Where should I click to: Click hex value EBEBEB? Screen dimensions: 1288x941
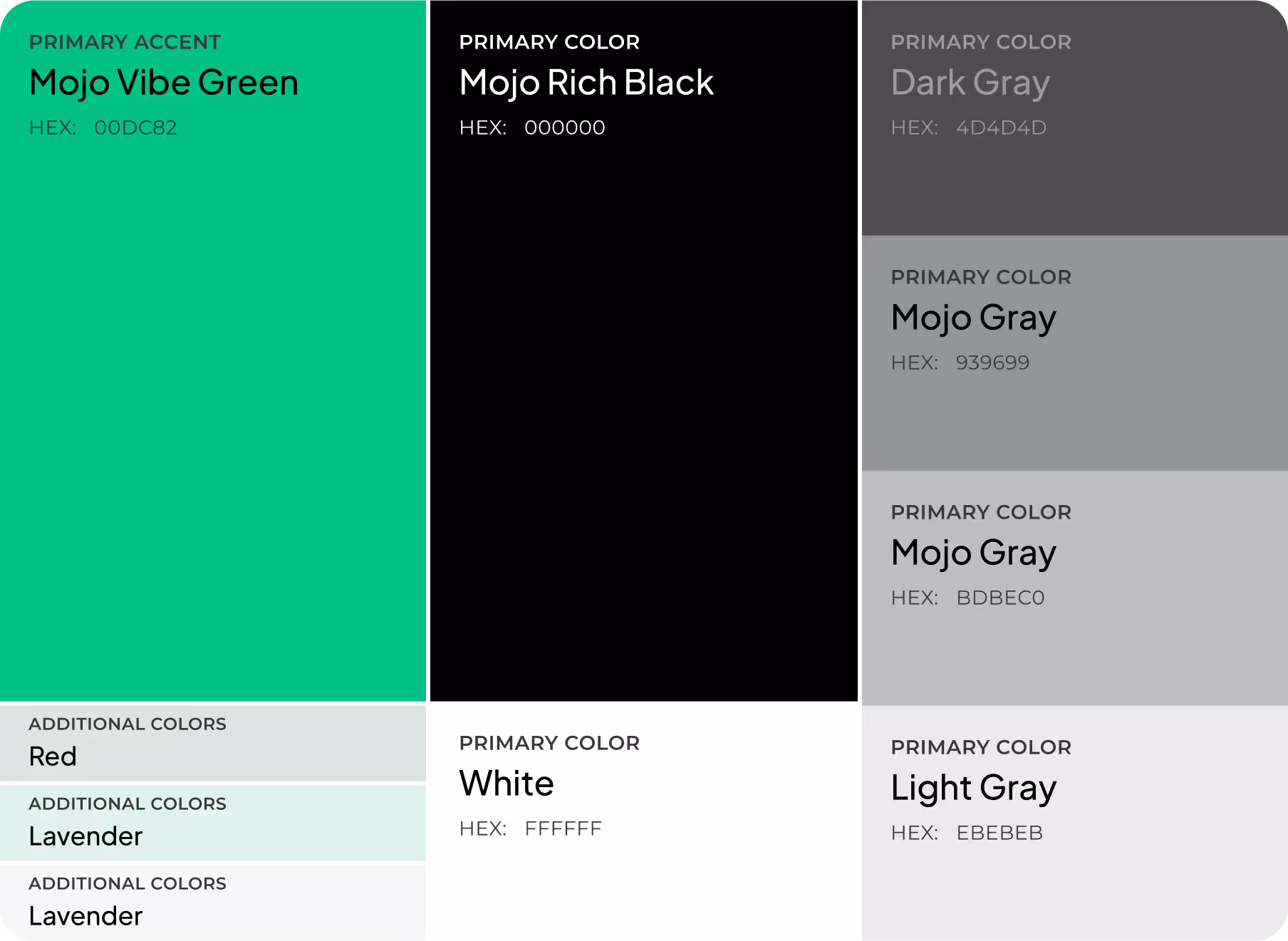click(999, 833)
